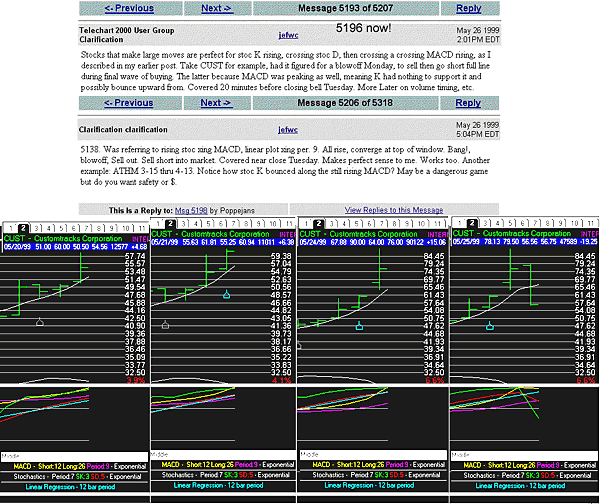Screen dimensions: 600x504
Task: Click the gray marker icon in first chart
Action: pyautogui.click(x=40, y=321)
